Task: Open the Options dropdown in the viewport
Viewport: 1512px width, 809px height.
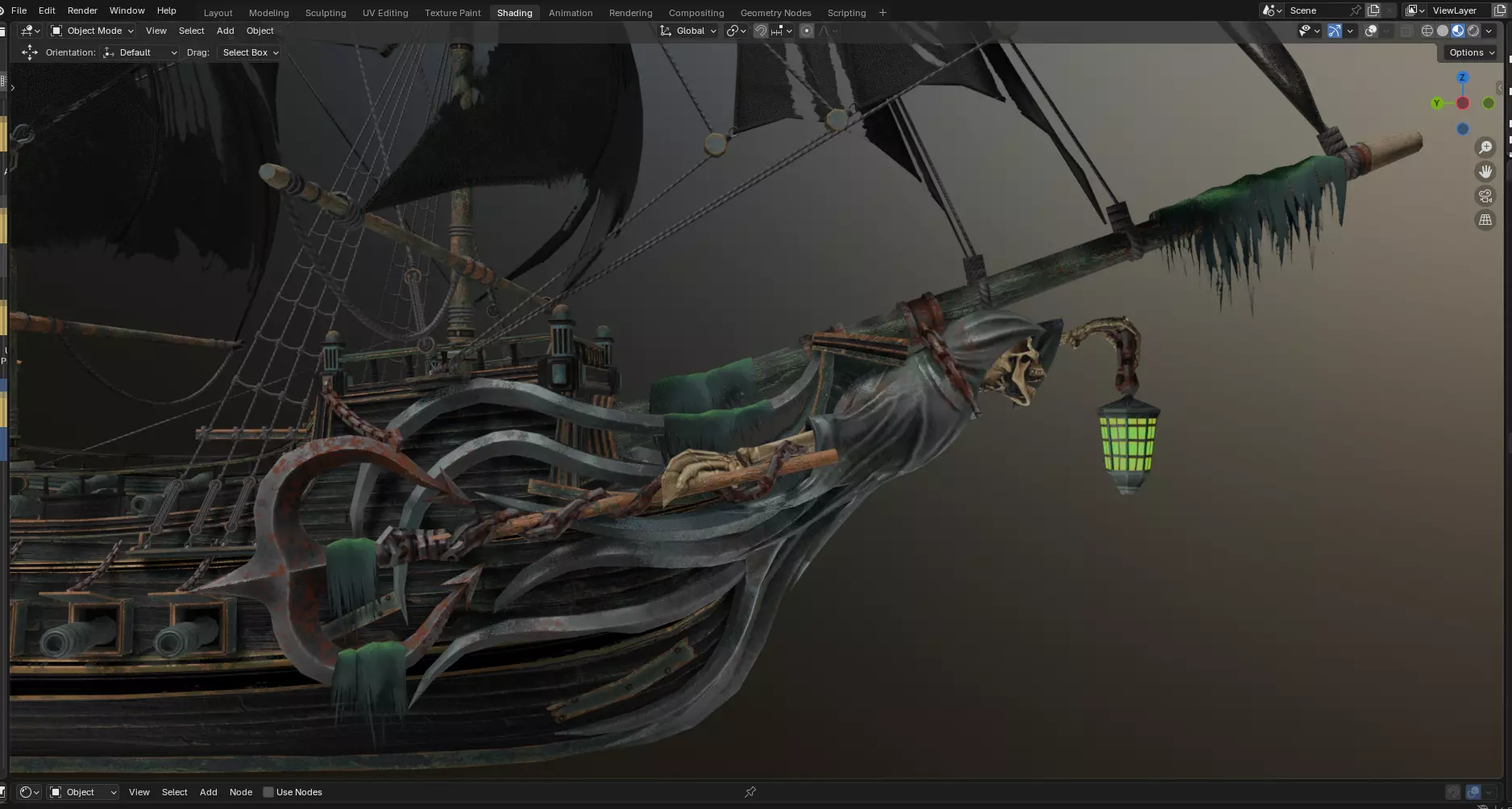Action: coord(1471,52)
